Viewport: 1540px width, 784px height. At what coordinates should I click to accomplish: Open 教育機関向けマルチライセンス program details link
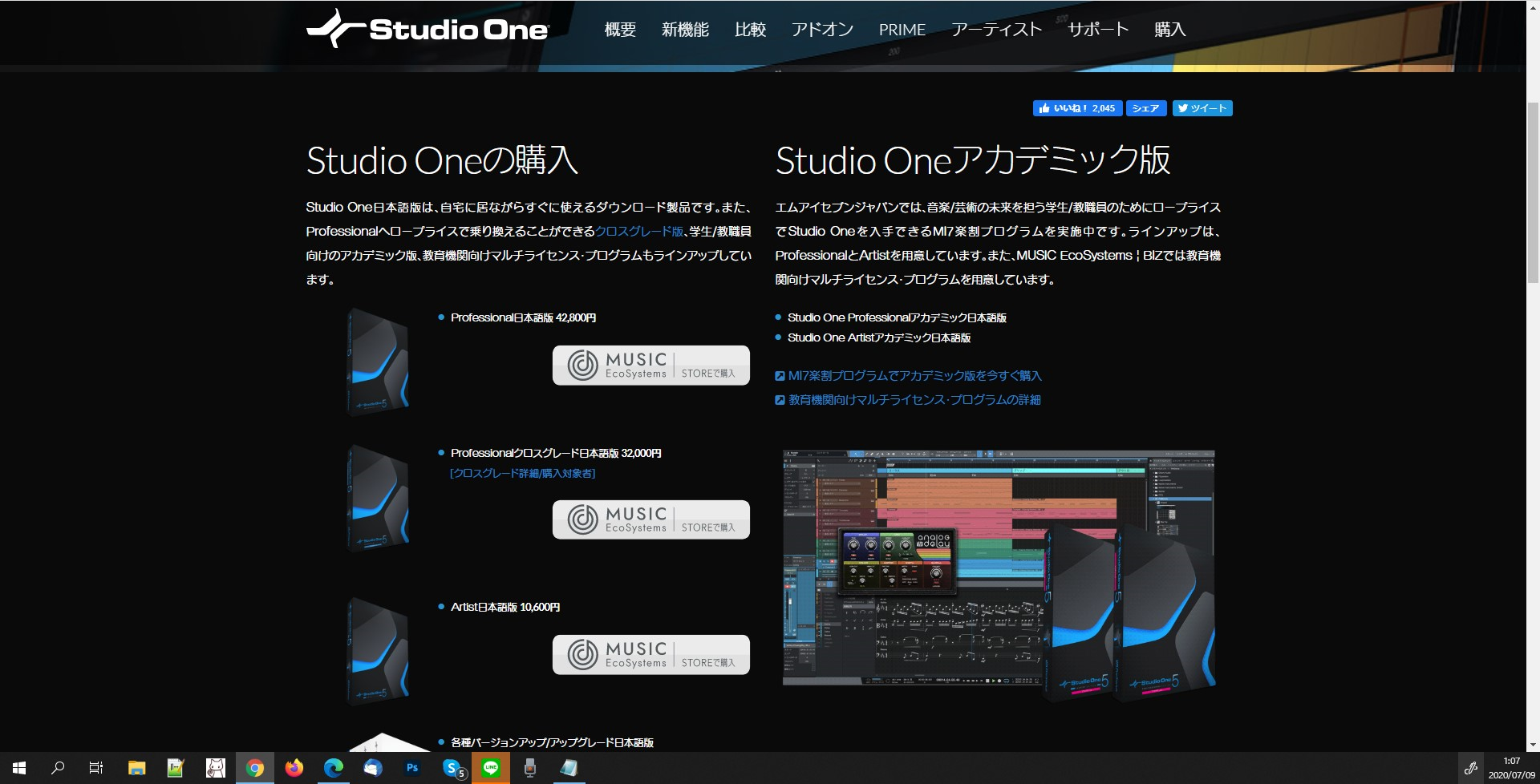click(908, 400)
